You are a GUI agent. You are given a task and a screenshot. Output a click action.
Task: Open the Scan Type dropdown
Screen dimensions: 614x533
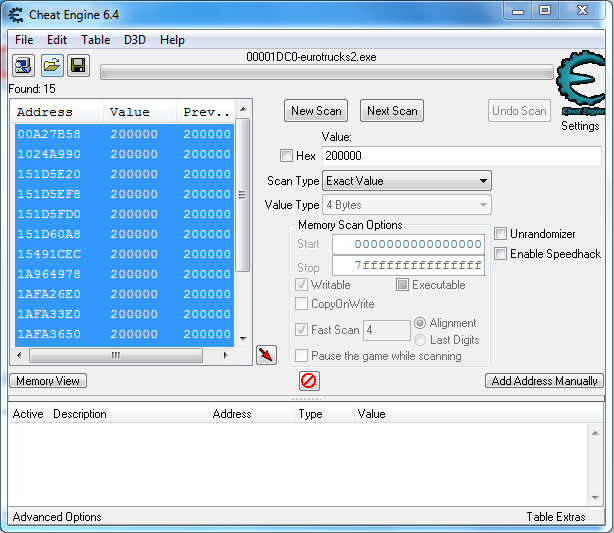coord(407,181)
